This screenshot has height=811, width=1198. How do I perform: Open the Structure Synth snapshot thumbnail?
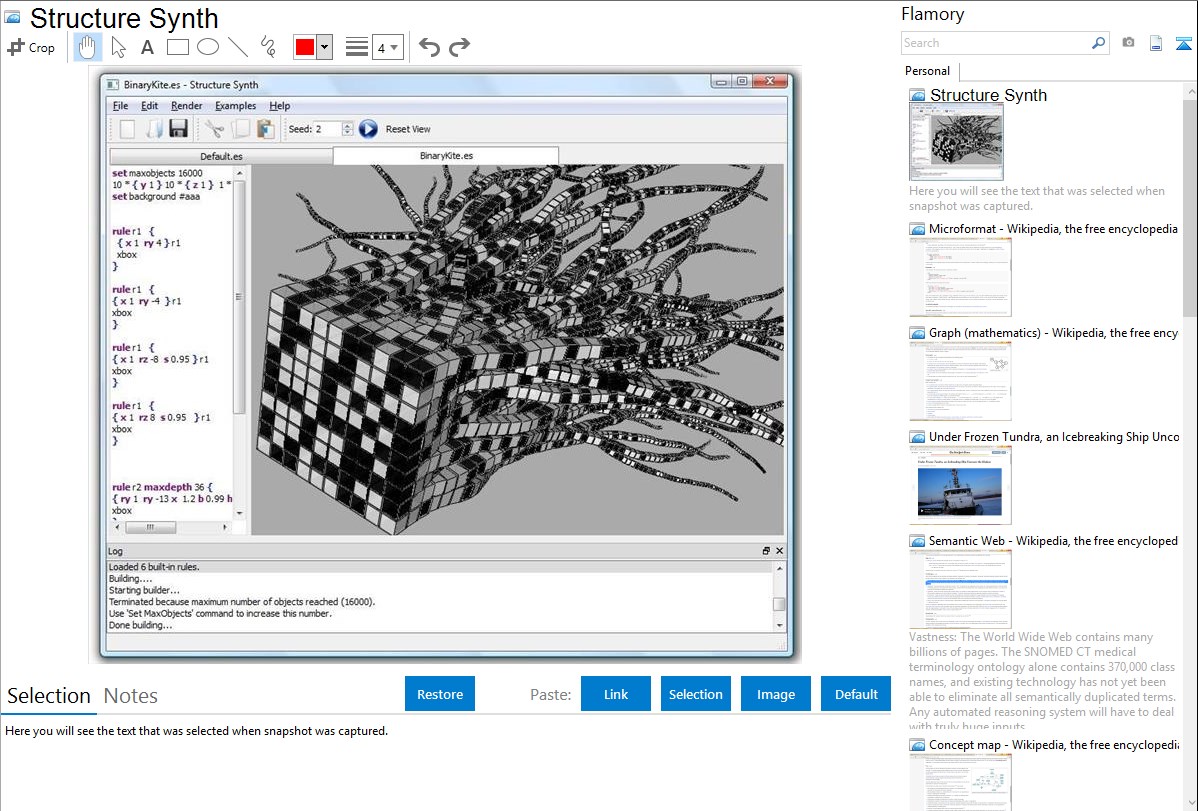pyautogui.click(x=956, y=142)
